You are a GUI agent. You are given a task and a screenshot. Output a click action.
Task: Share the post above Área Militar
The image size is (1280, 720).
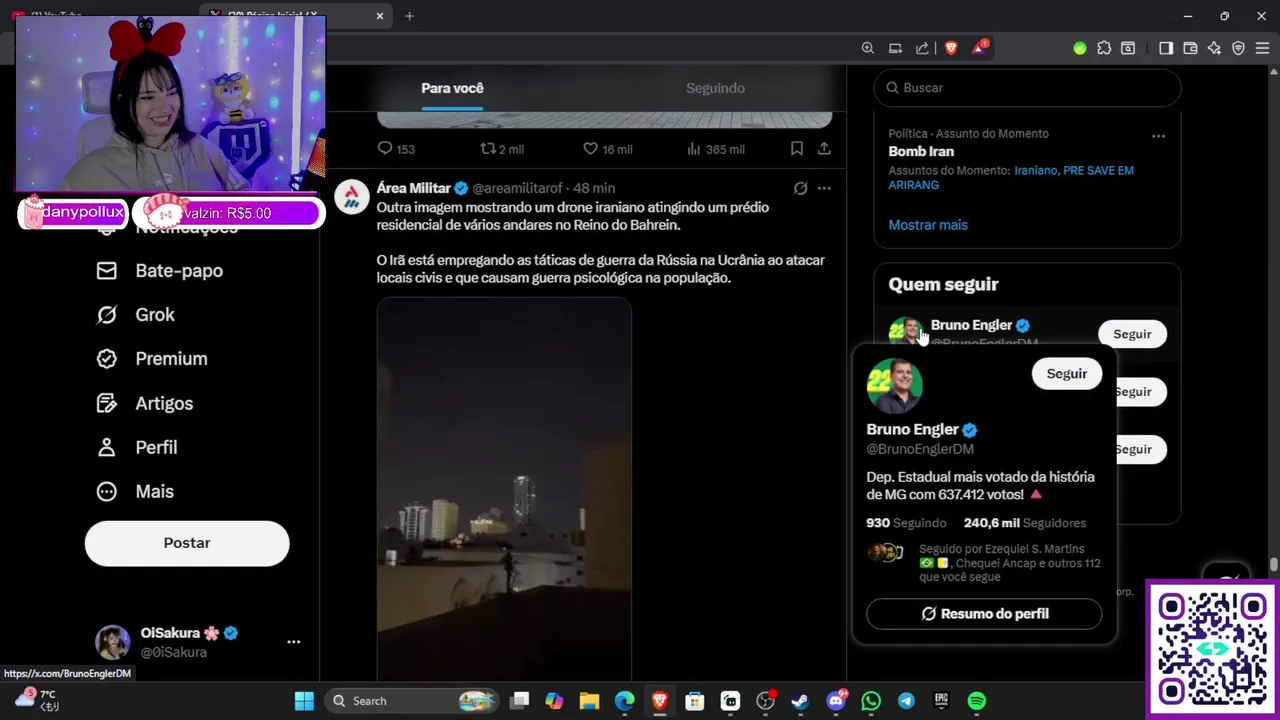tap(824, 149)
